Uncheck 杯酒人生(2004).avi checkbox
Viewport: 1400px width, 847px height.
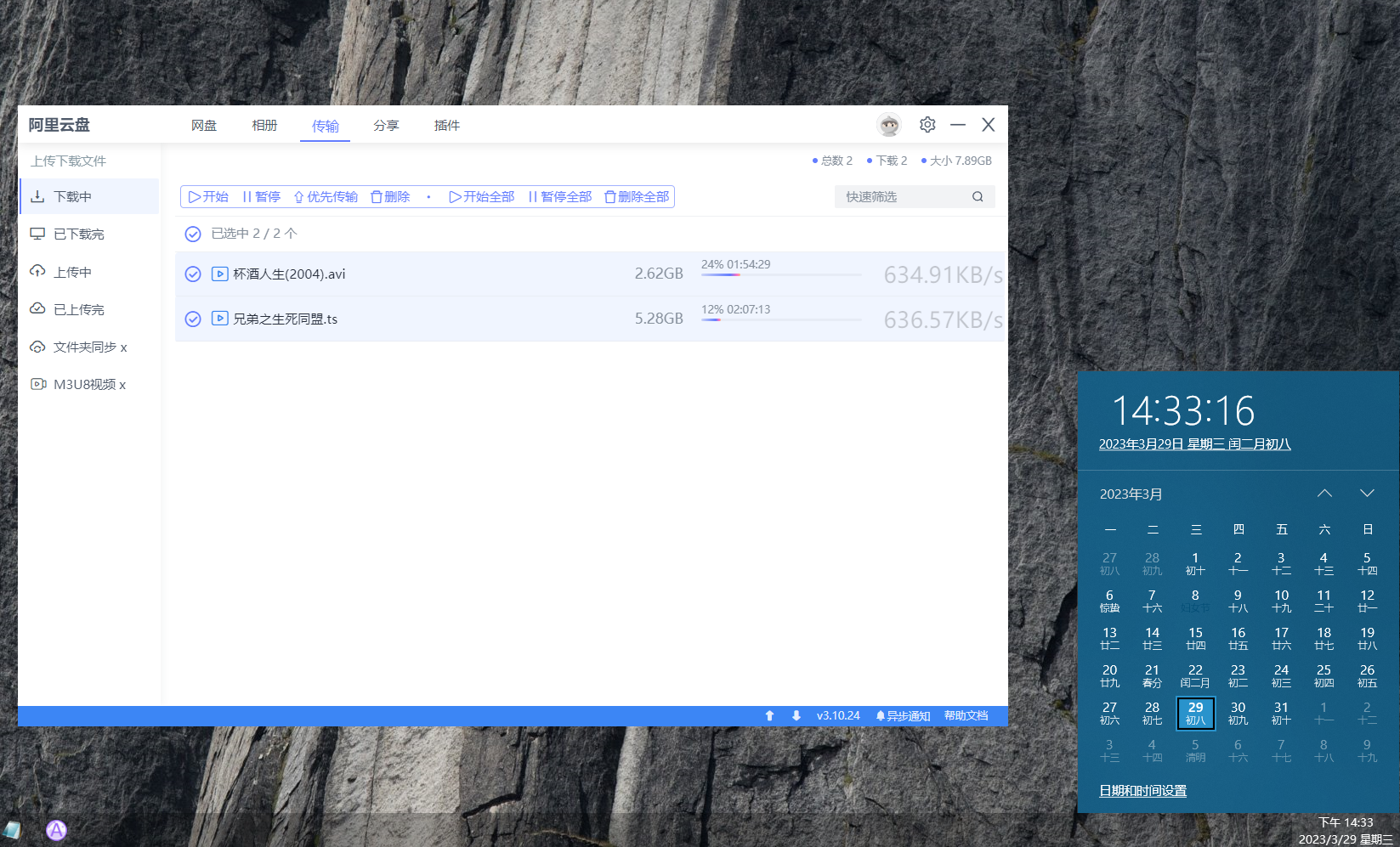(193, 274)
